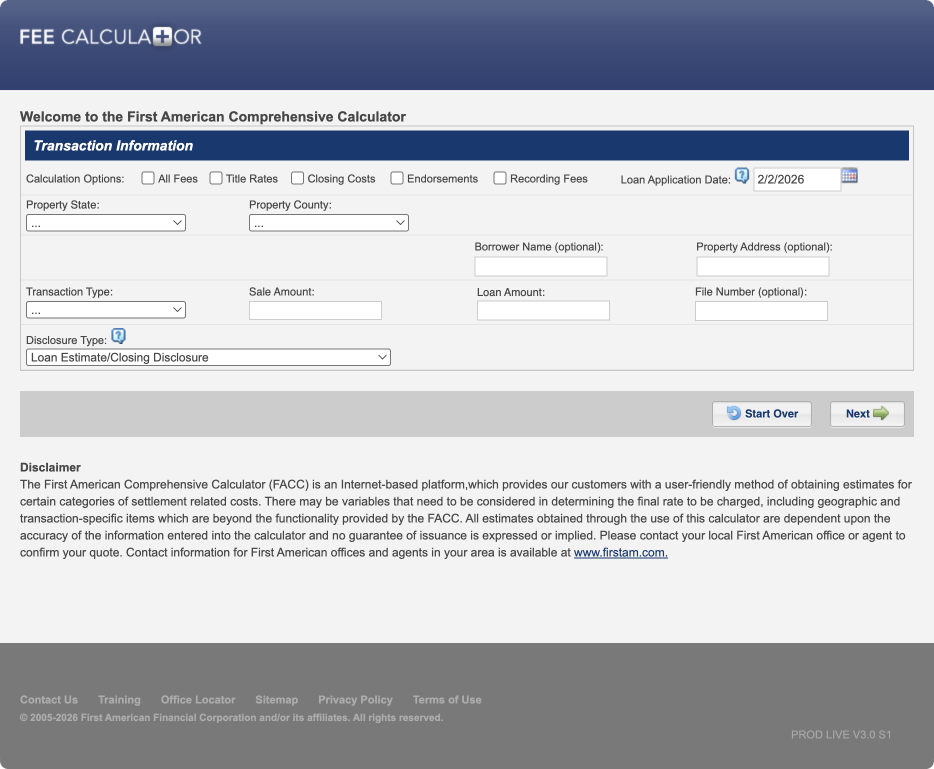This screenshot has height=769, width=934.
Task: Open the Disclosure Type selector
Action: [207, 357]
